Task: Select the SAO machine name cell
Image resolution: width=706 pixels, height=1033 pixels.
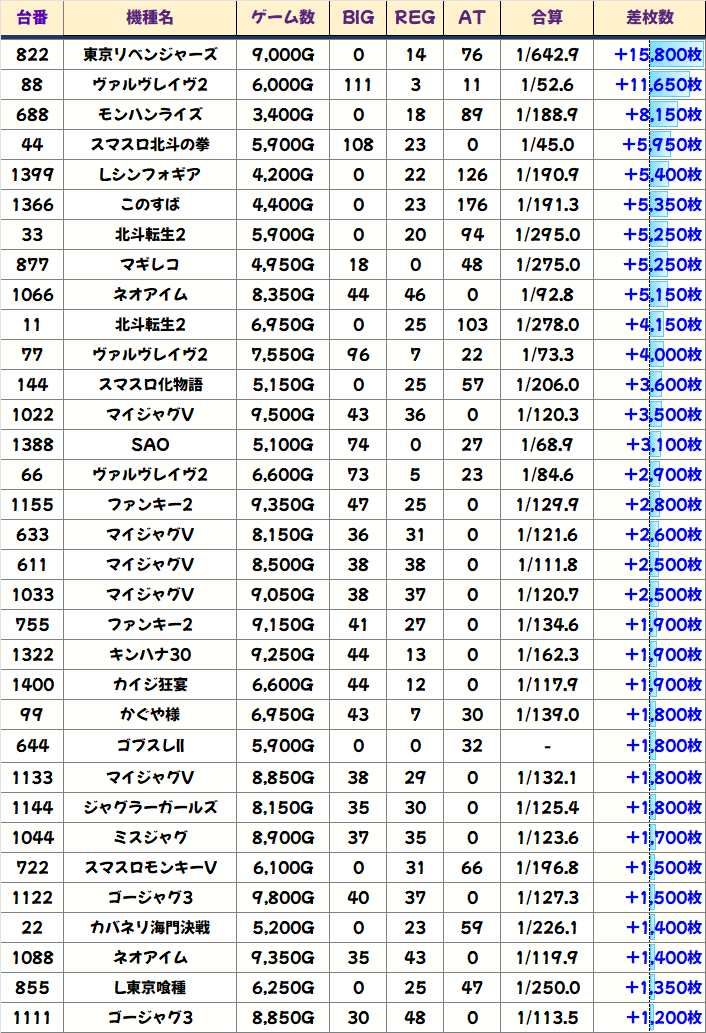Action: (150, 445)
